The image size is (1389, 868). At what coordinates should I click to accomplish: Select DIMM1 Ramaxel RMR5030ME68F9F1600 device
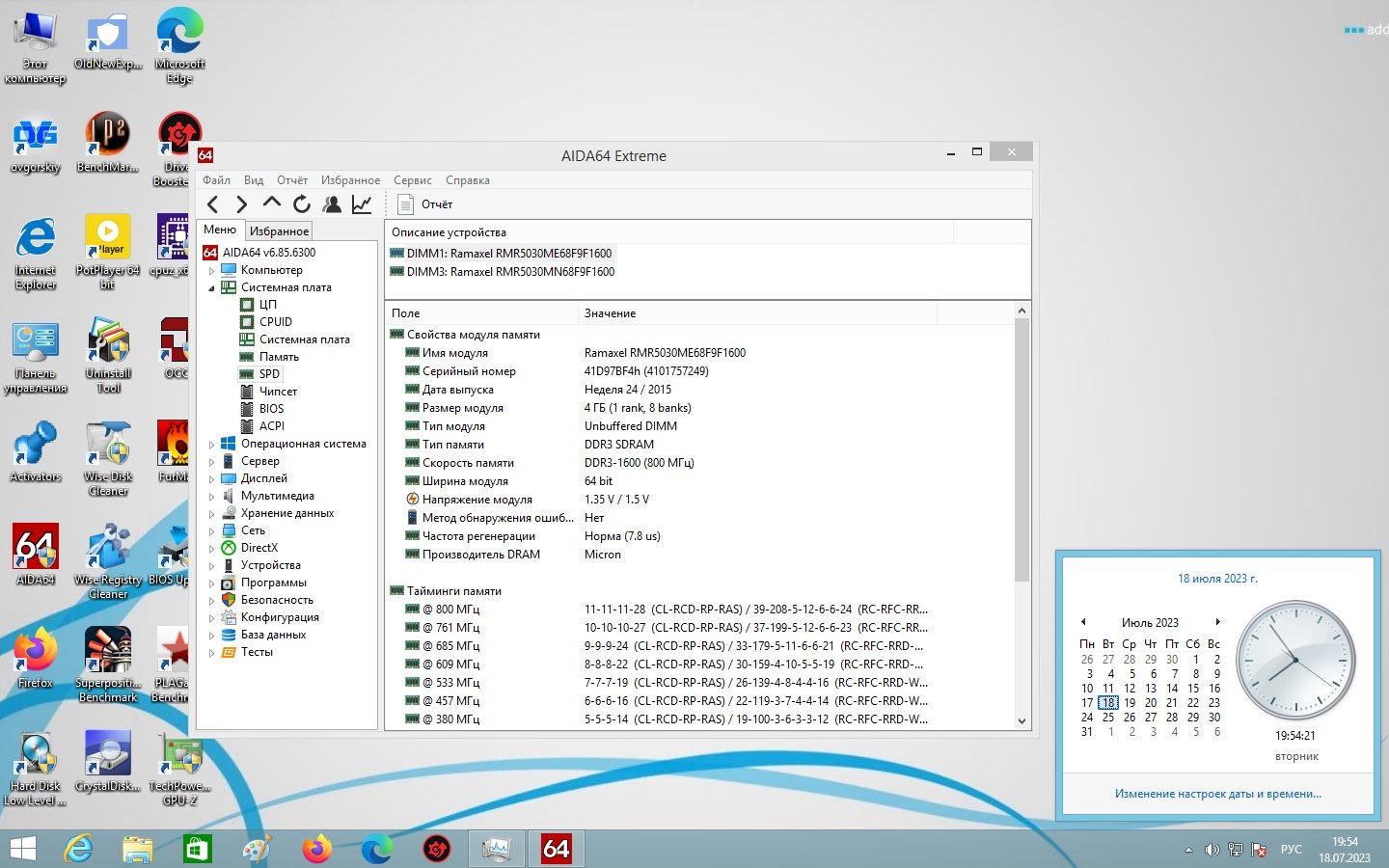(508, 254)
